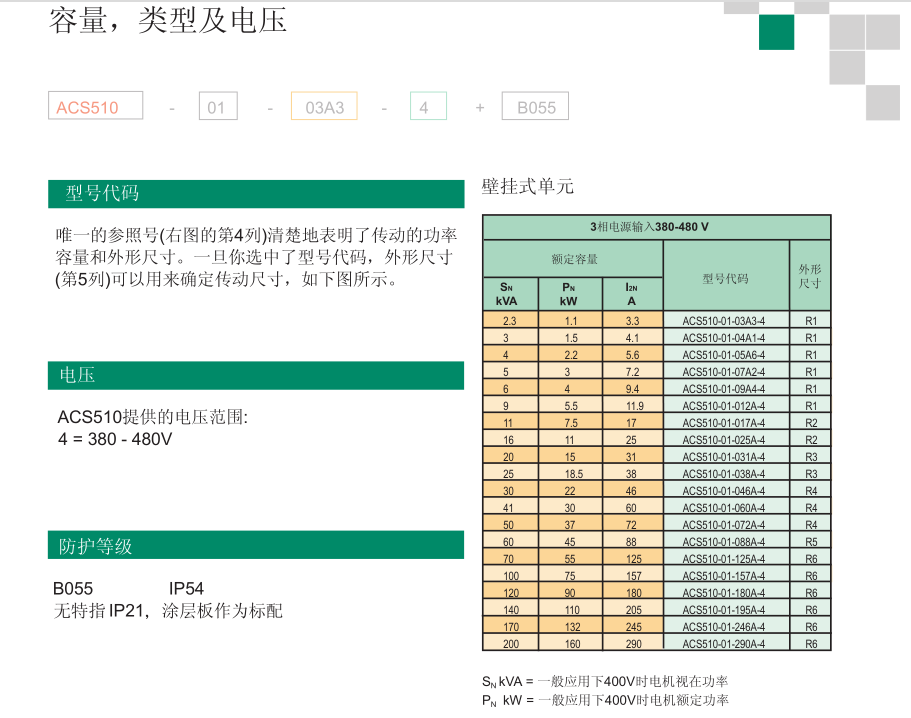
Task: Click the 11.9 A current cell
Action: pos(633,405)
